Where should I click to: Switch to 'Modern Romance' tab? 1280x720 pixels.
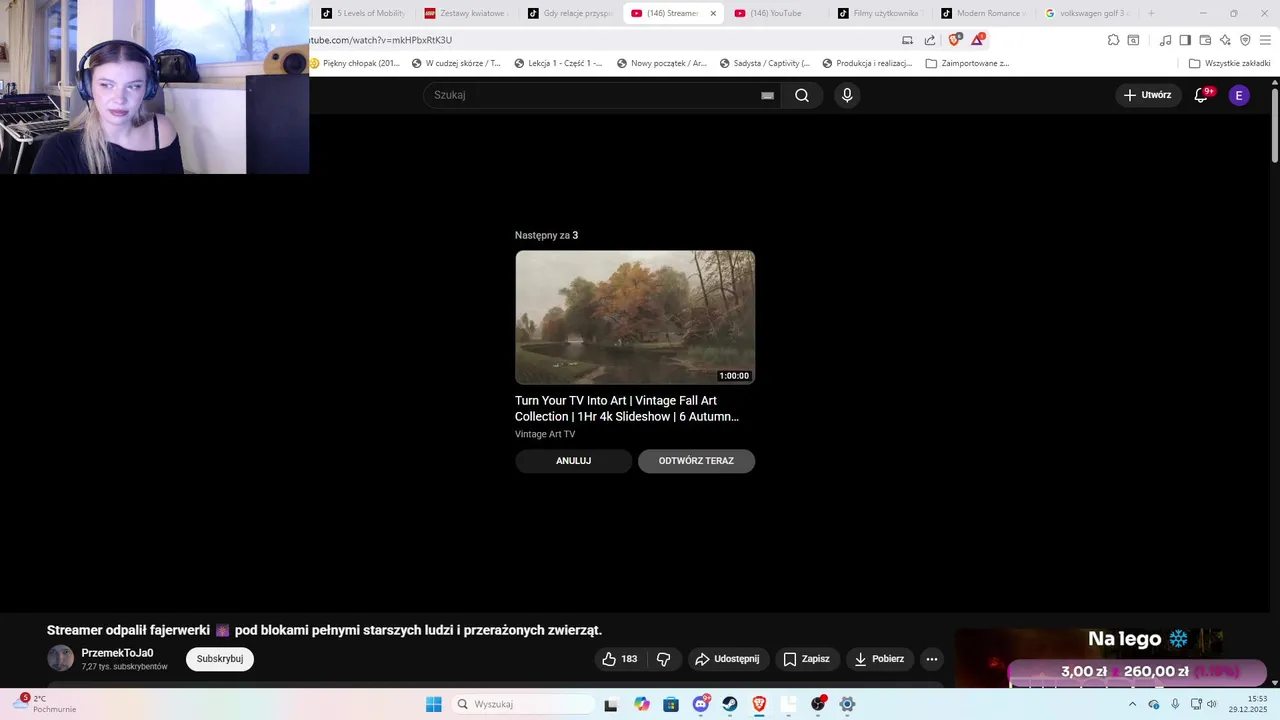(984, 13)
